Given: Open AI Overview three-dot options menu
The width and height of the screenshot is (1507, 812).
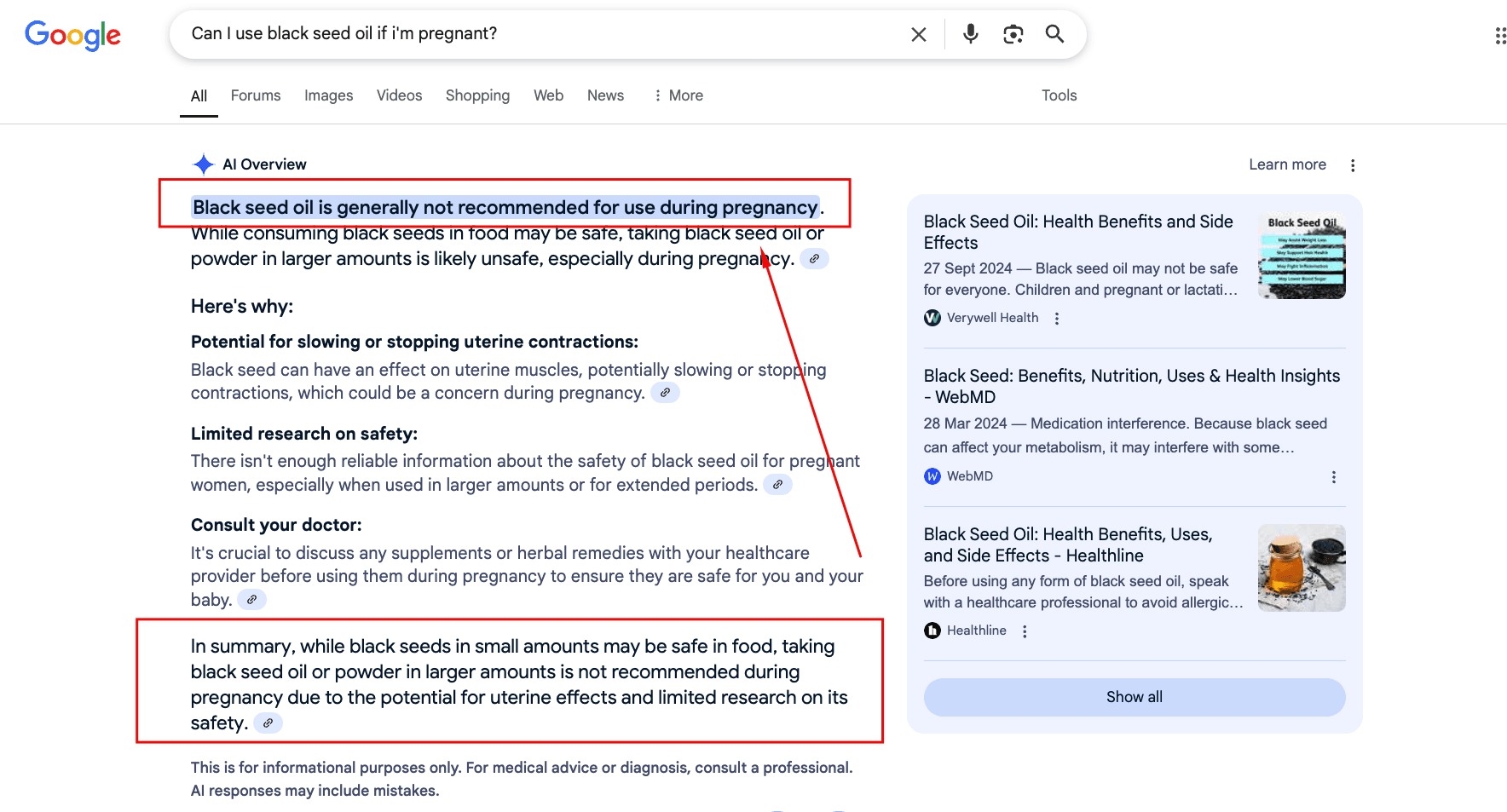Looking at the screenshot, I should click(1353, 165).
